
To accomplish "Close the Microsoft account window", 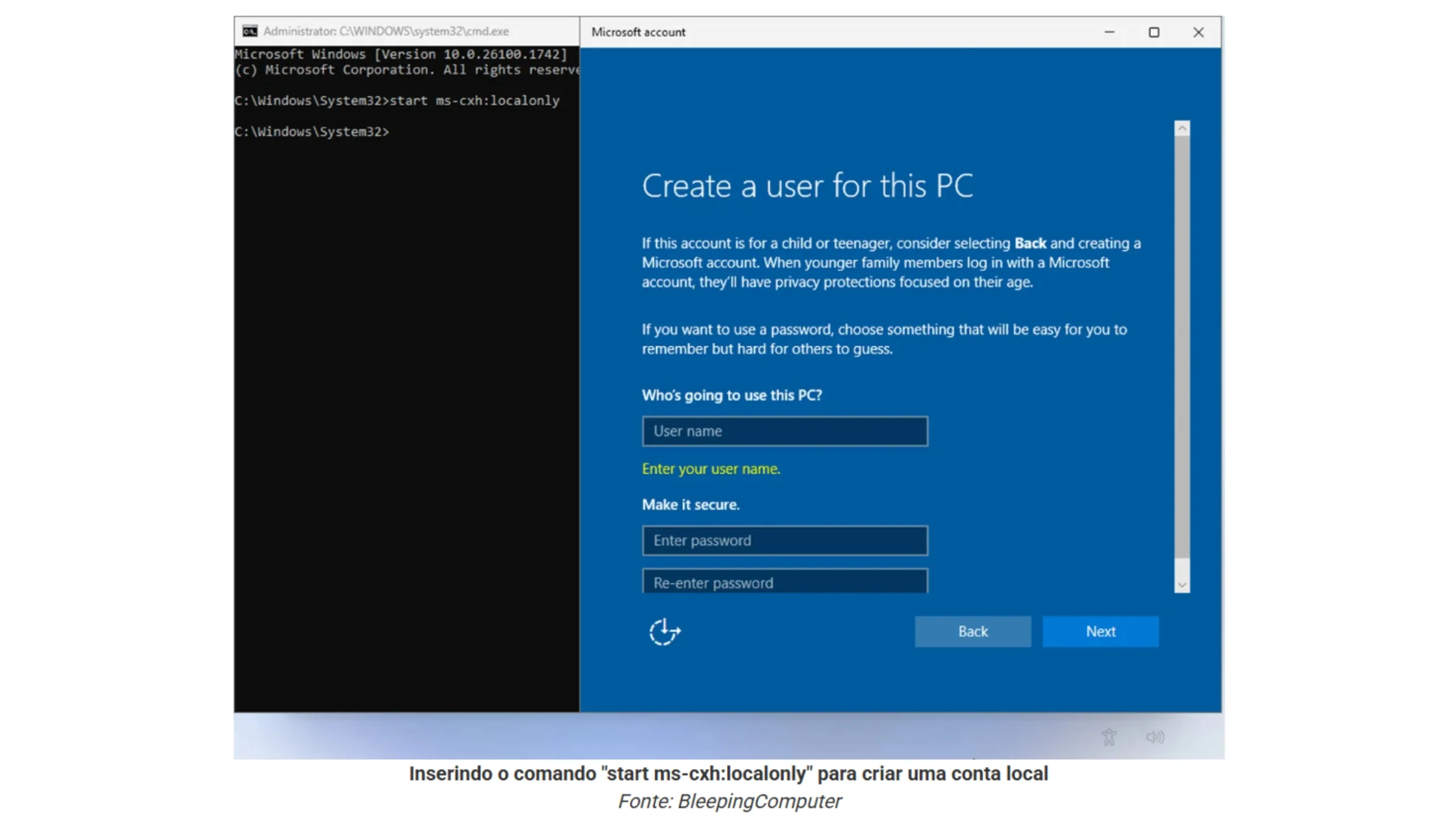I will click(x=1198, y=32).
